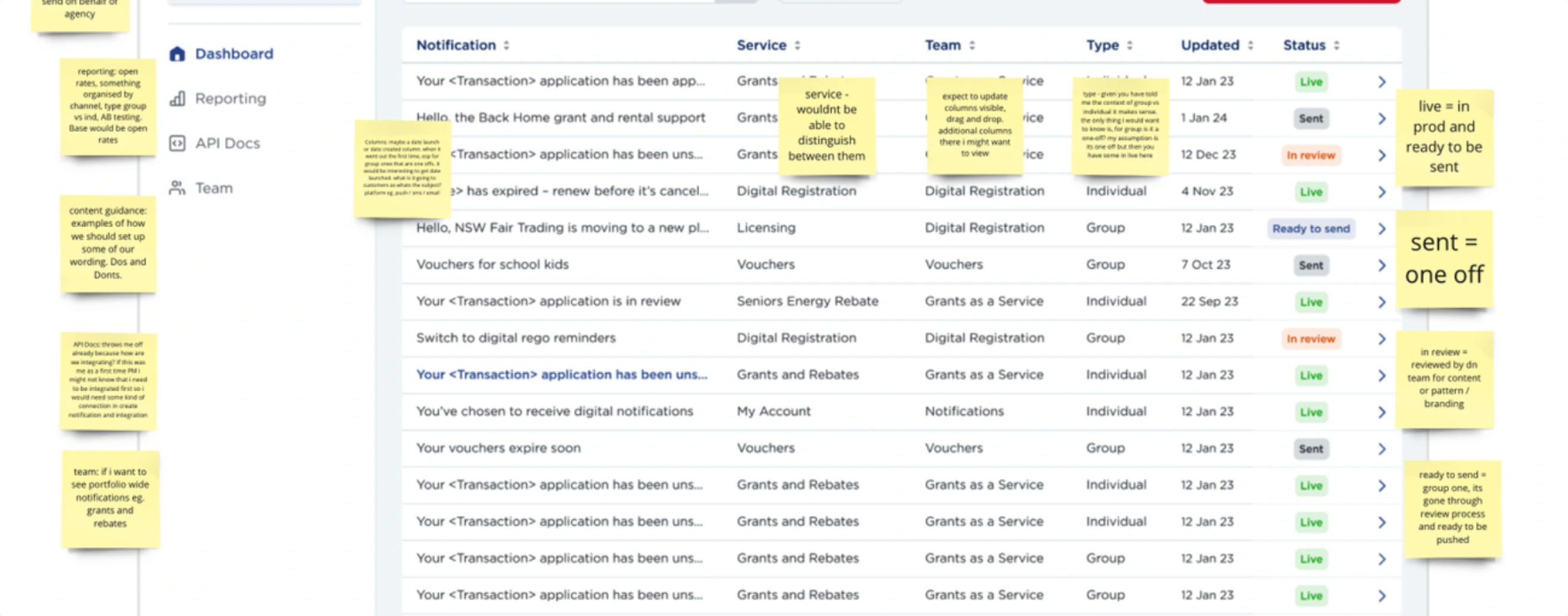The height and width of the screenshot is (616, 1568).
Task: Select the 'service - wouldnt be able' sticky note
Action: pos(827,126)
